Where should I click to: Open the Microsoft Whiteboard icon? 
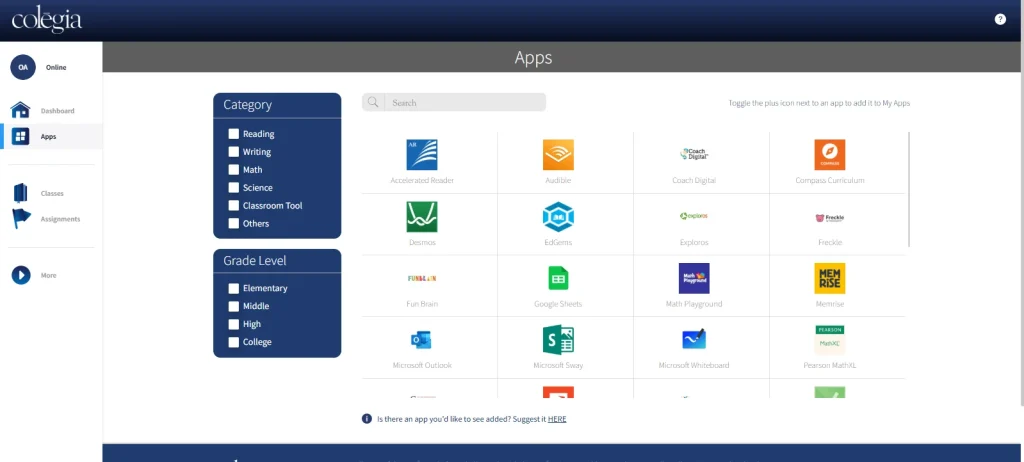pos(694,340)
